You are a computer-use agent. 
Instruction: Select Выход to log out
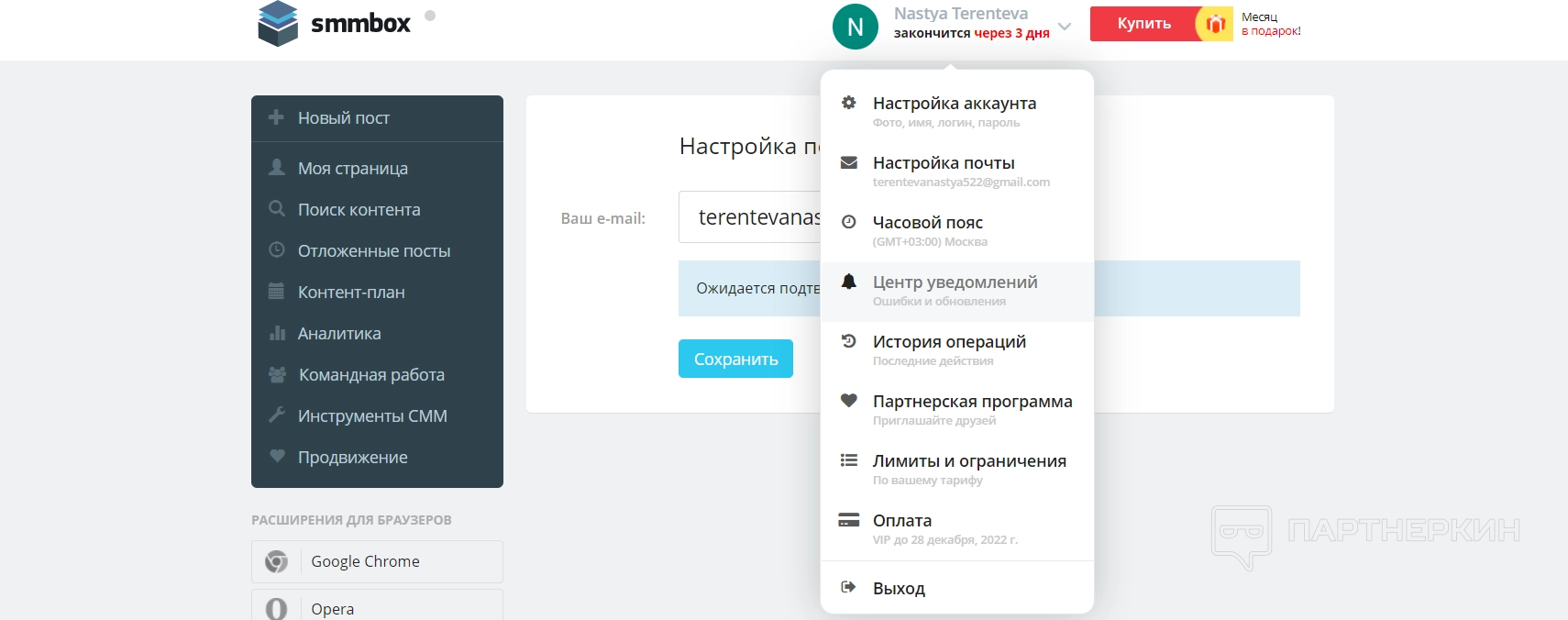[x=957, y=588]
